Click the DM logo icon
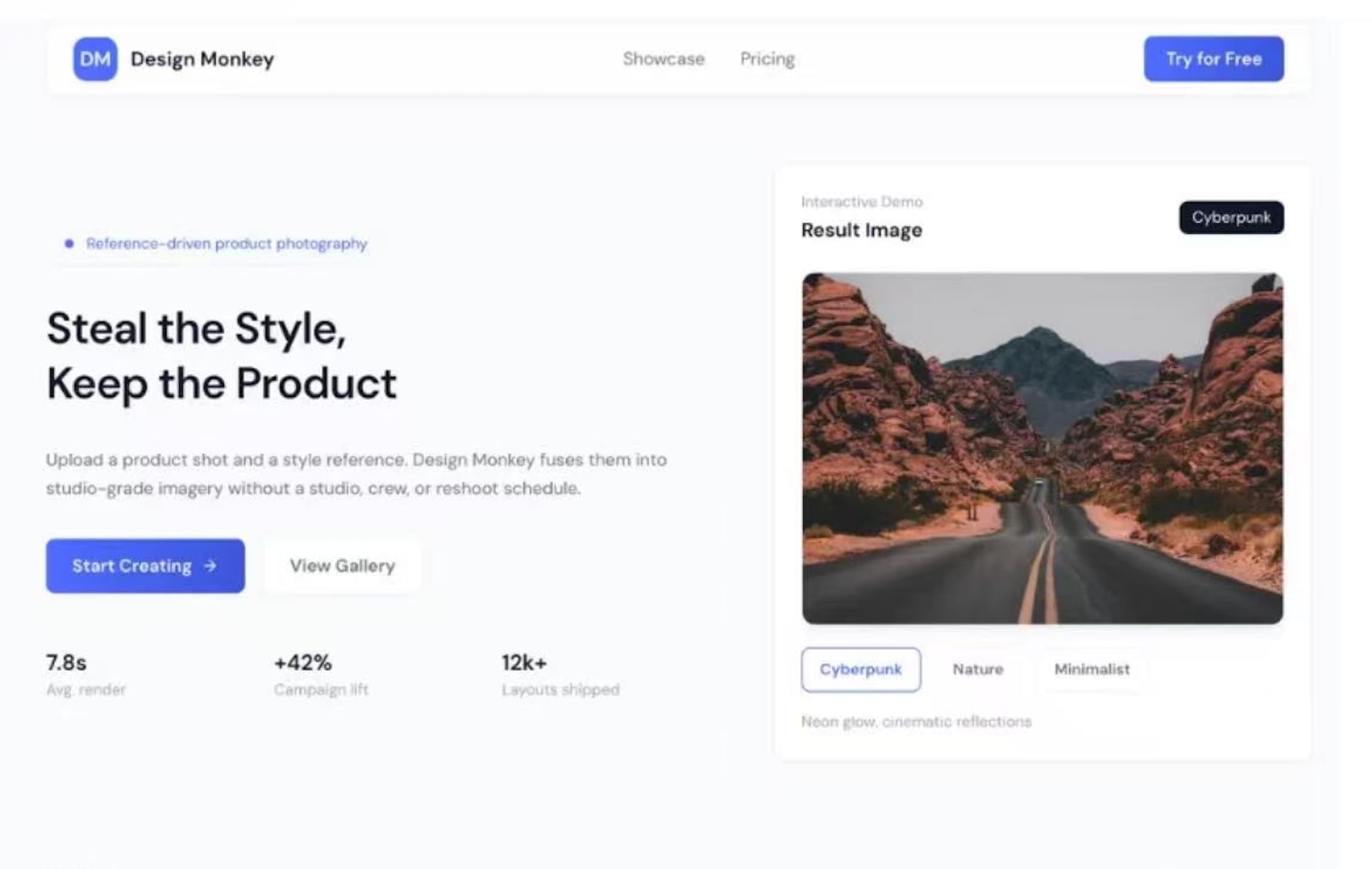Image resolution: width=1372 pixels, height=869 pixels. pos(94,58)
